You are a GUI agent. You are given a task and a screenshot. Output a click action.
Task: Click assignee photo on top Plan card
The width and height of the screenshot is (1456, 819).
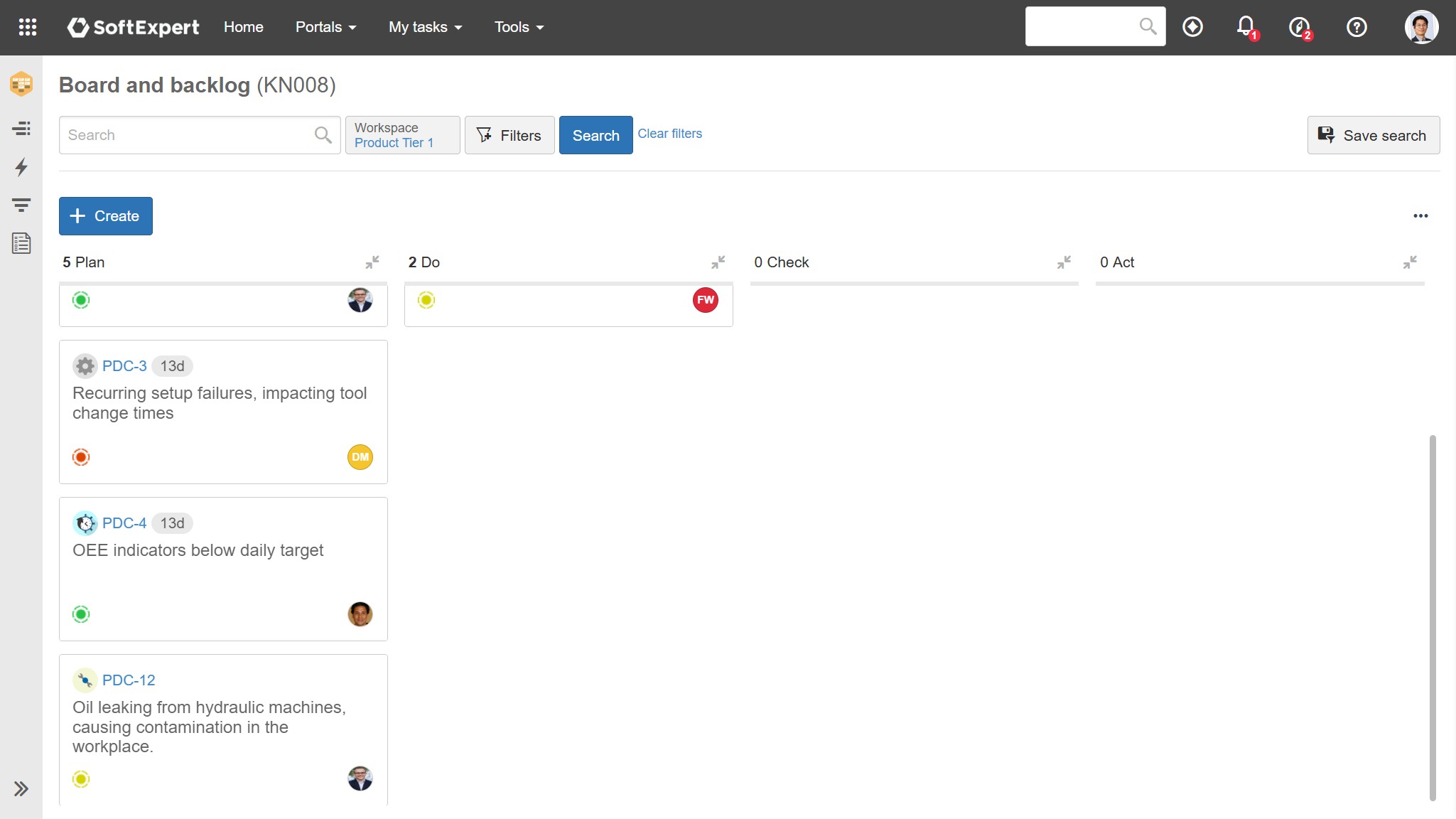(x=360, y=300)
